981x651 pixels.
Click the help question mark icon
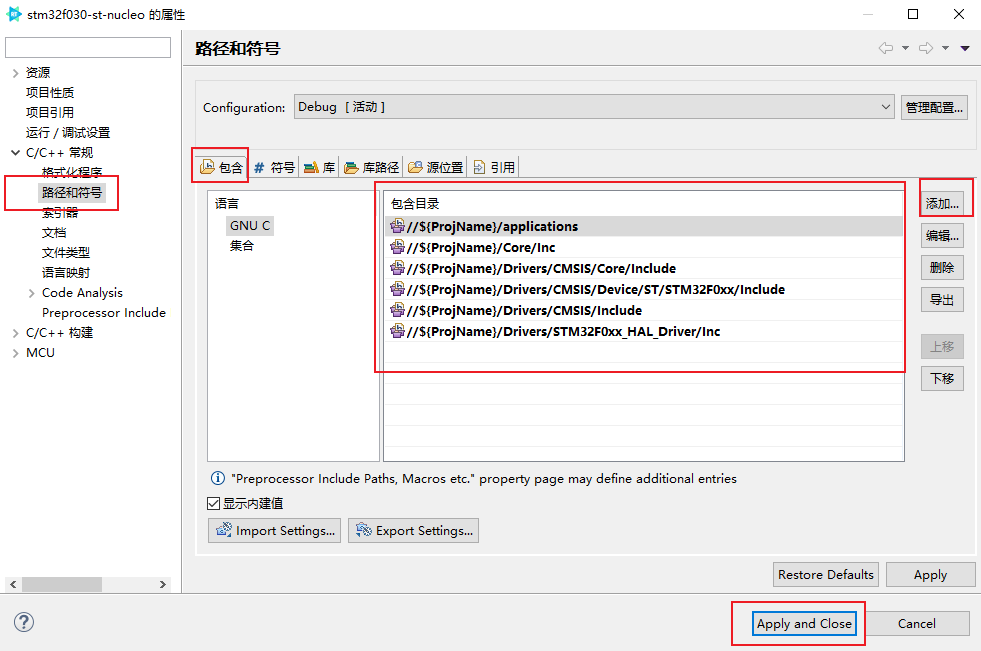(24, 622)
